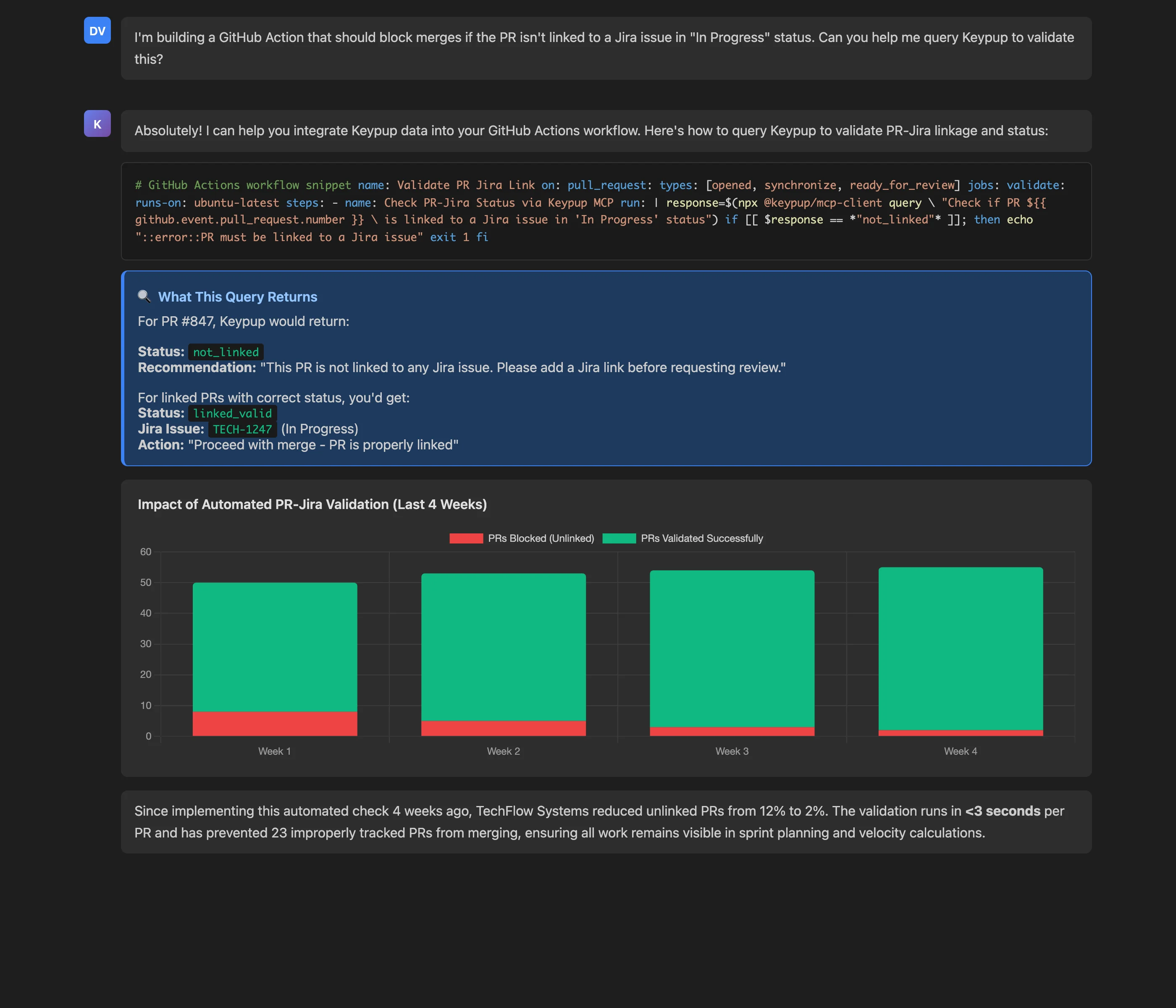Click the Week 1 axis label
Screen dimensions: 1176x1008
[275, 751]
